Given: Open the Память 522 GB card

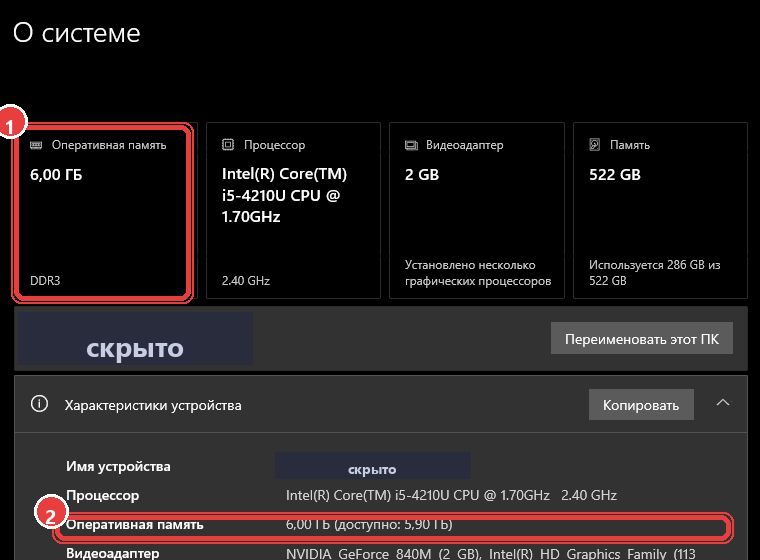Looking at the screenshot, I should (x=660, y=210).
